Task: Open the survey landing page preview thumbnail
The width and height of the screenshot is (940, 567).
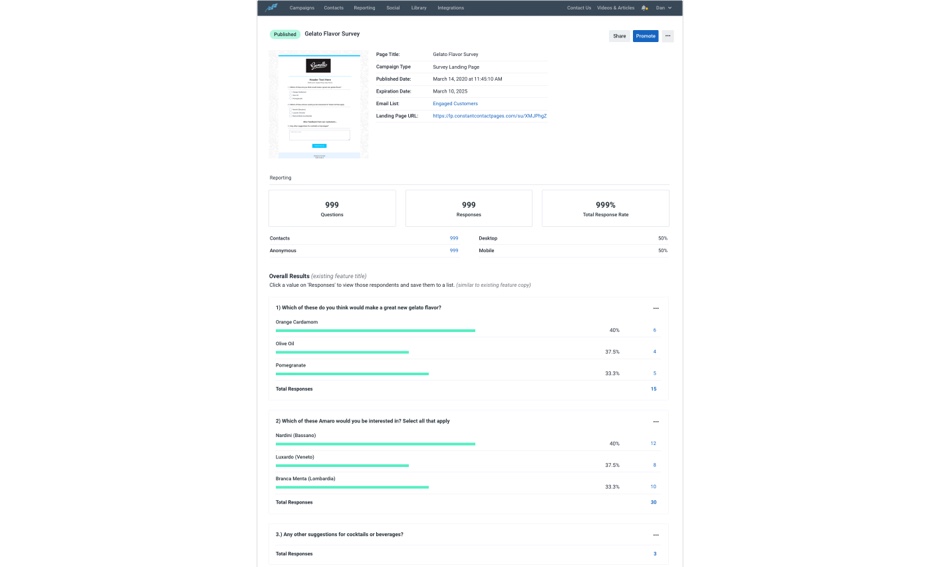Action: (x=319, y=105)
